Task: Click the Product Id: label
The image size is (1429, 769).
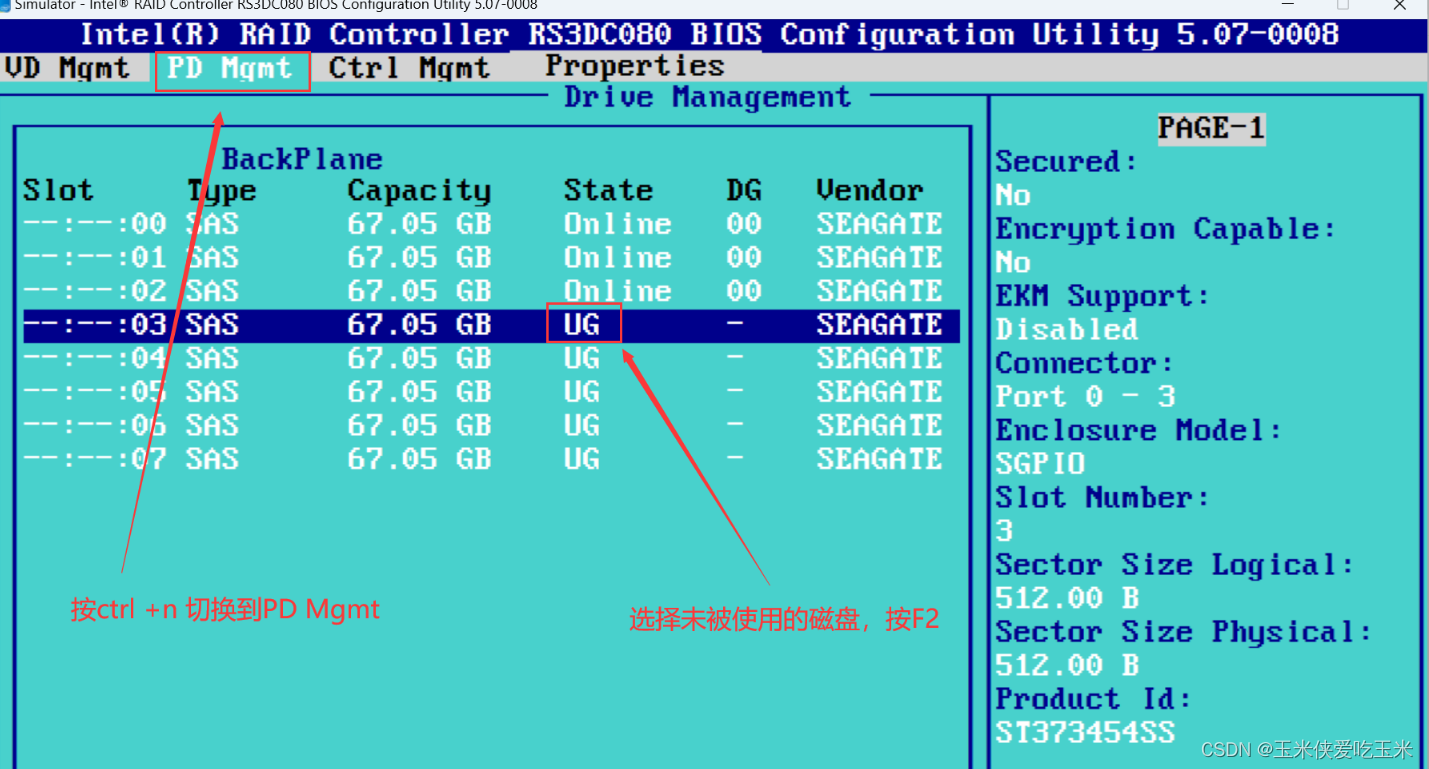Action: [x=1093, y=699]
